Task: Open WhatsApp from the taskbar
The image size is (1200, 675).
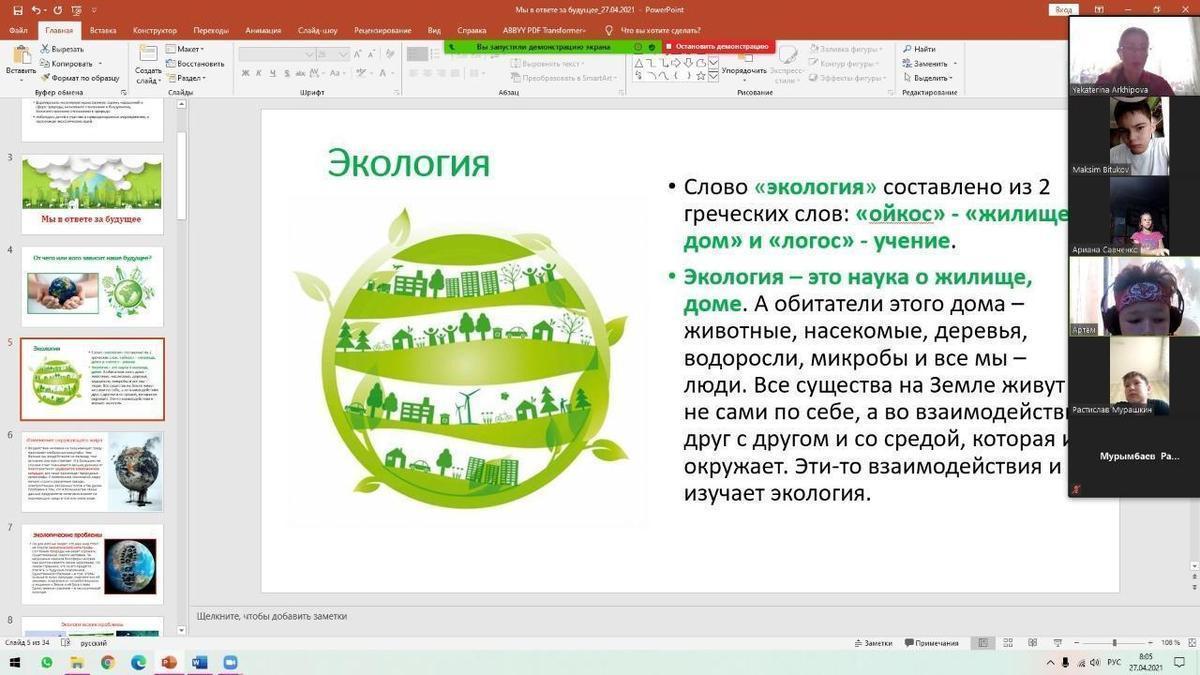Action: point(46,663)
